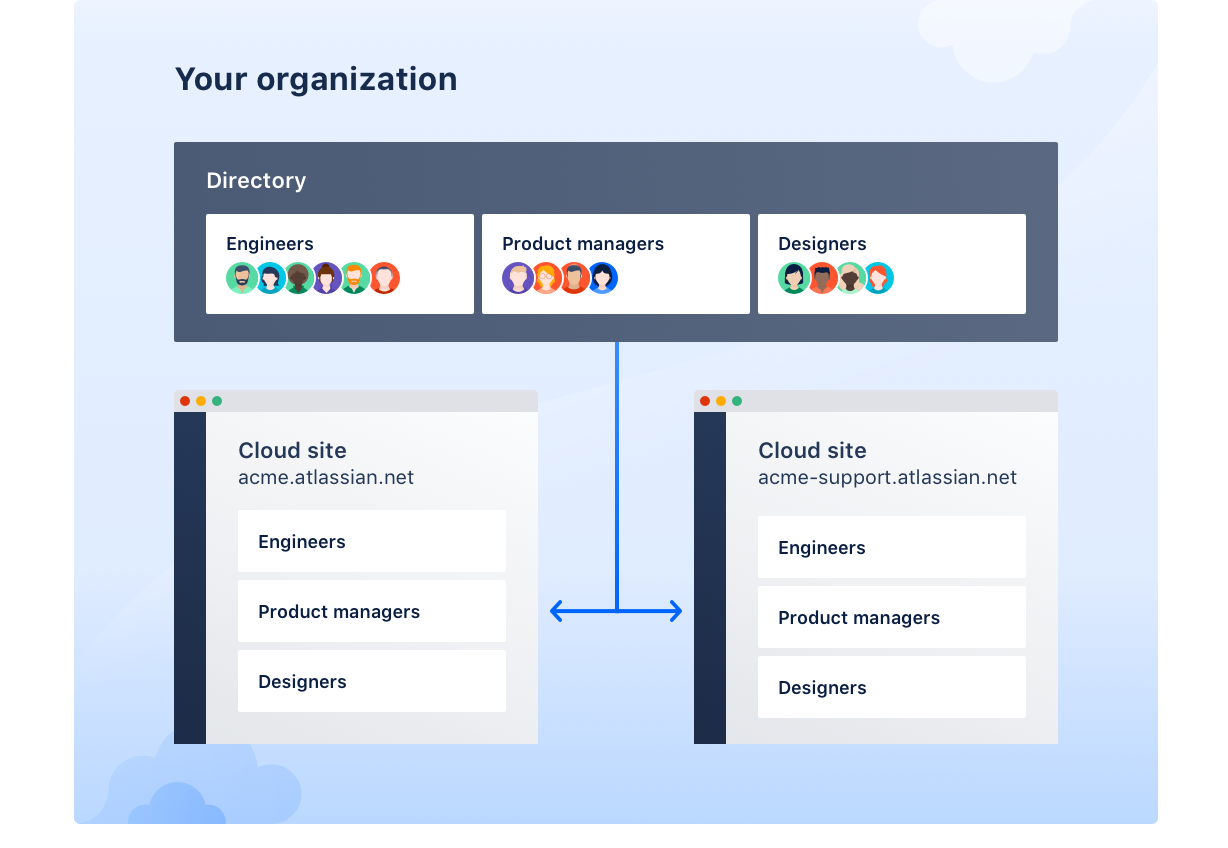Select Designers in acme-support.atlassian.net site
This screenshot has height=848, width=1228.
pos(892,687)
